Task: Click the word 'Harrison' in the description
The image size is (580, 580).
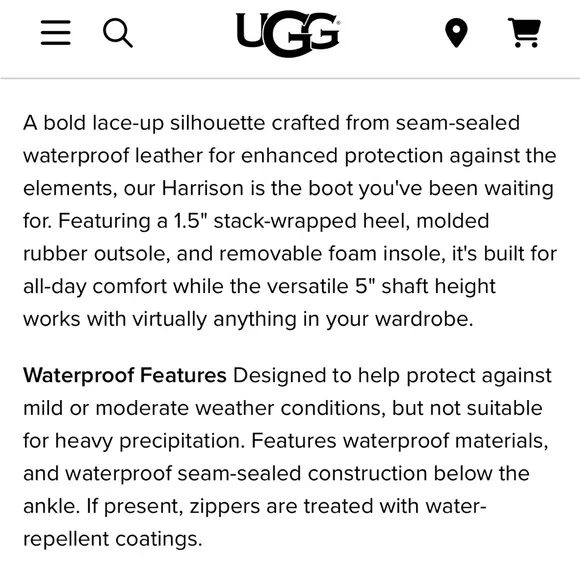Action: click(x=202, y=188)
